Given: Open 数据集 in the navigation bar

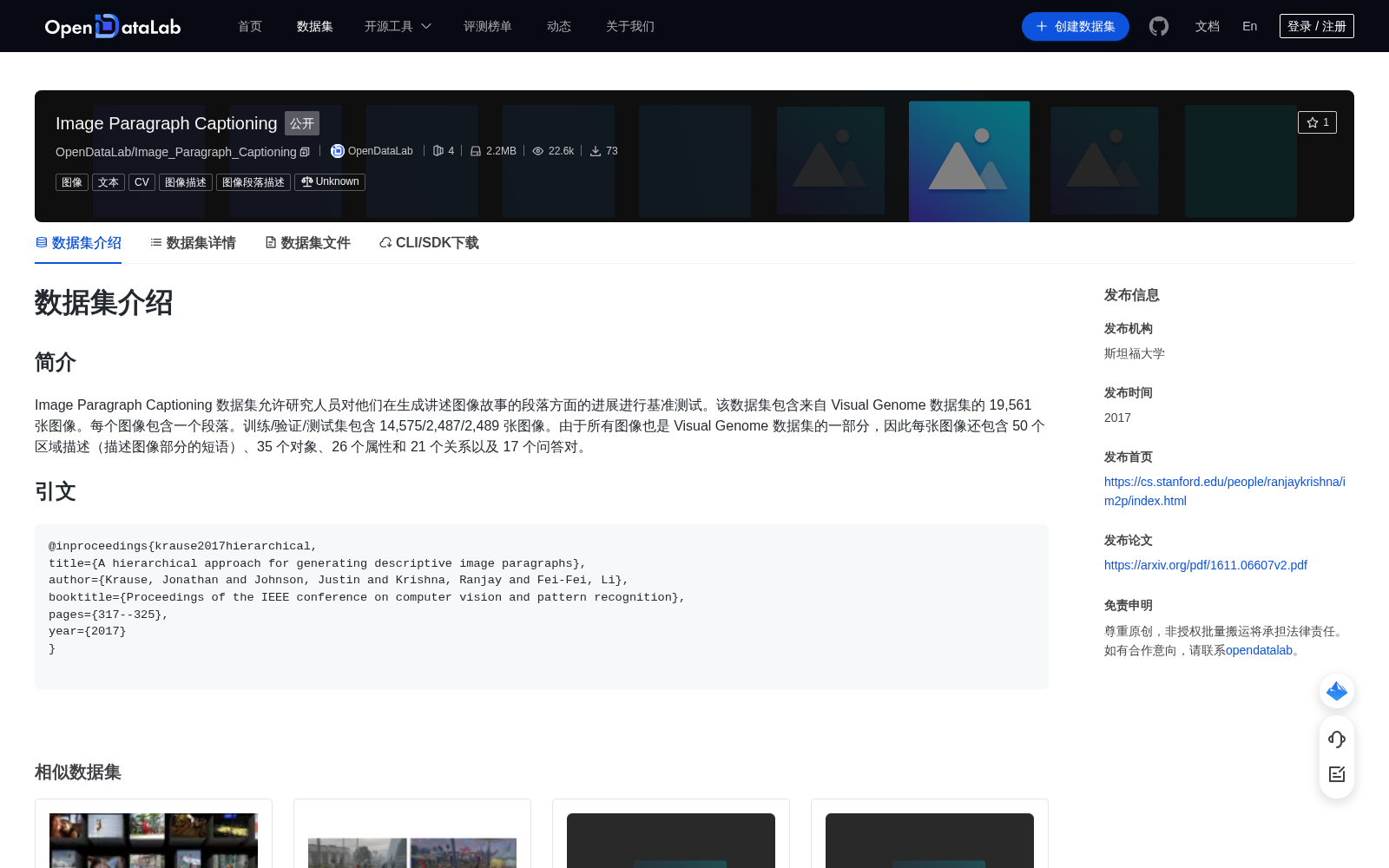Looking at the screenshot, I should (x=315, y=26).
